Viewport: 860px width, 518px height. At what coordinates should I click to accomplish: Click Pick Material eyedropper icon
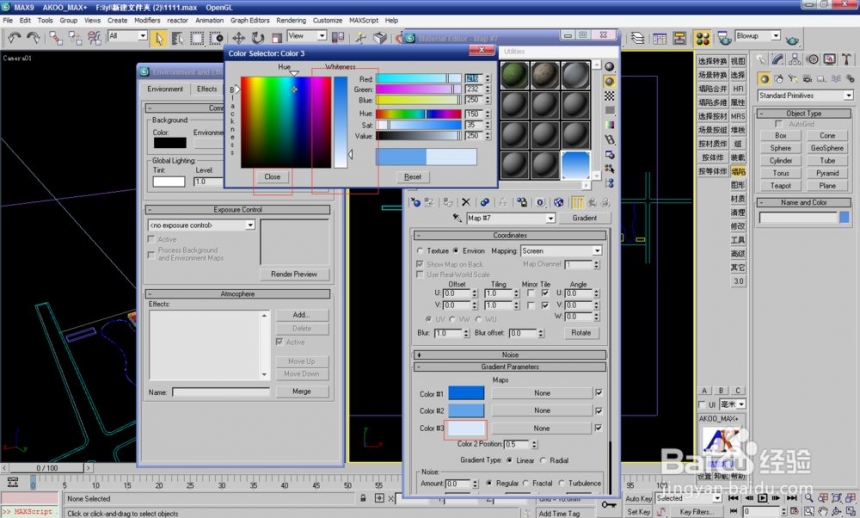[457, 218]
